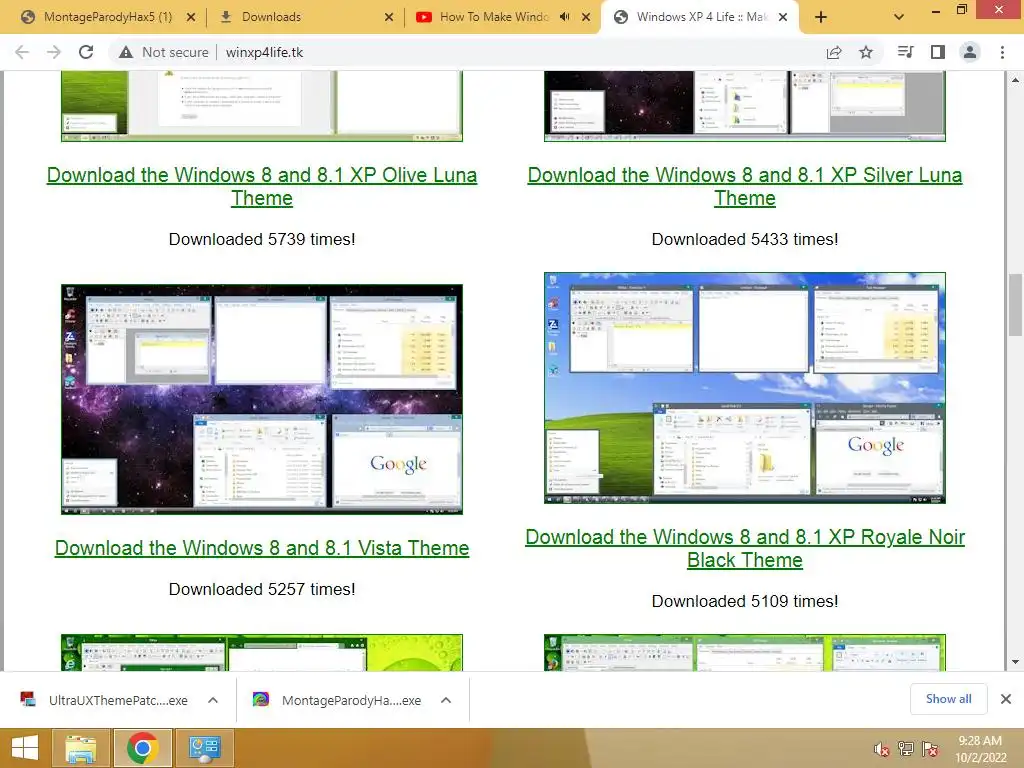Close the Downloads tab

pos(389,17)
